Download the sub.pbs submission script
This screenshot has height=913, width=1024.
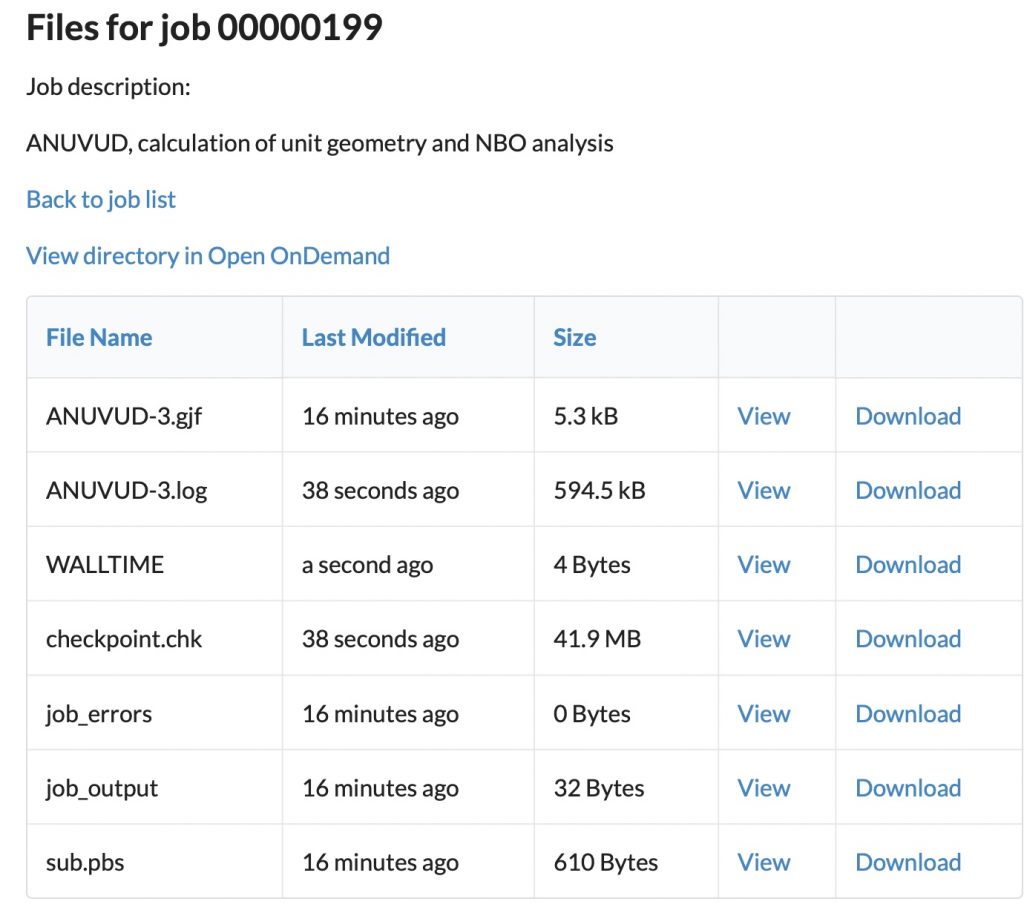point(907,862)
